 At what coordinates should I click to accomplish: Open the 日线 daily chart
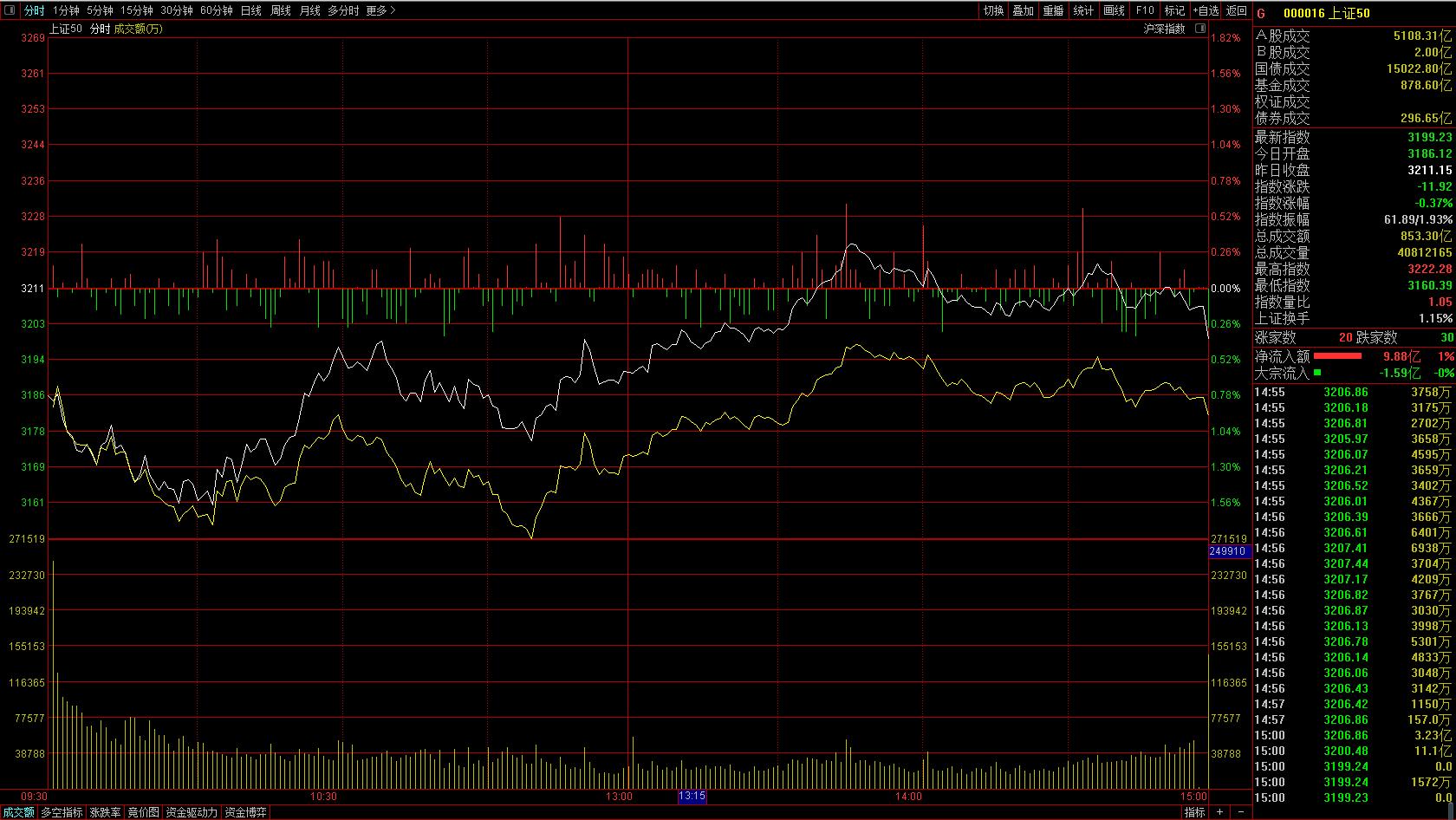click(250, 10)
